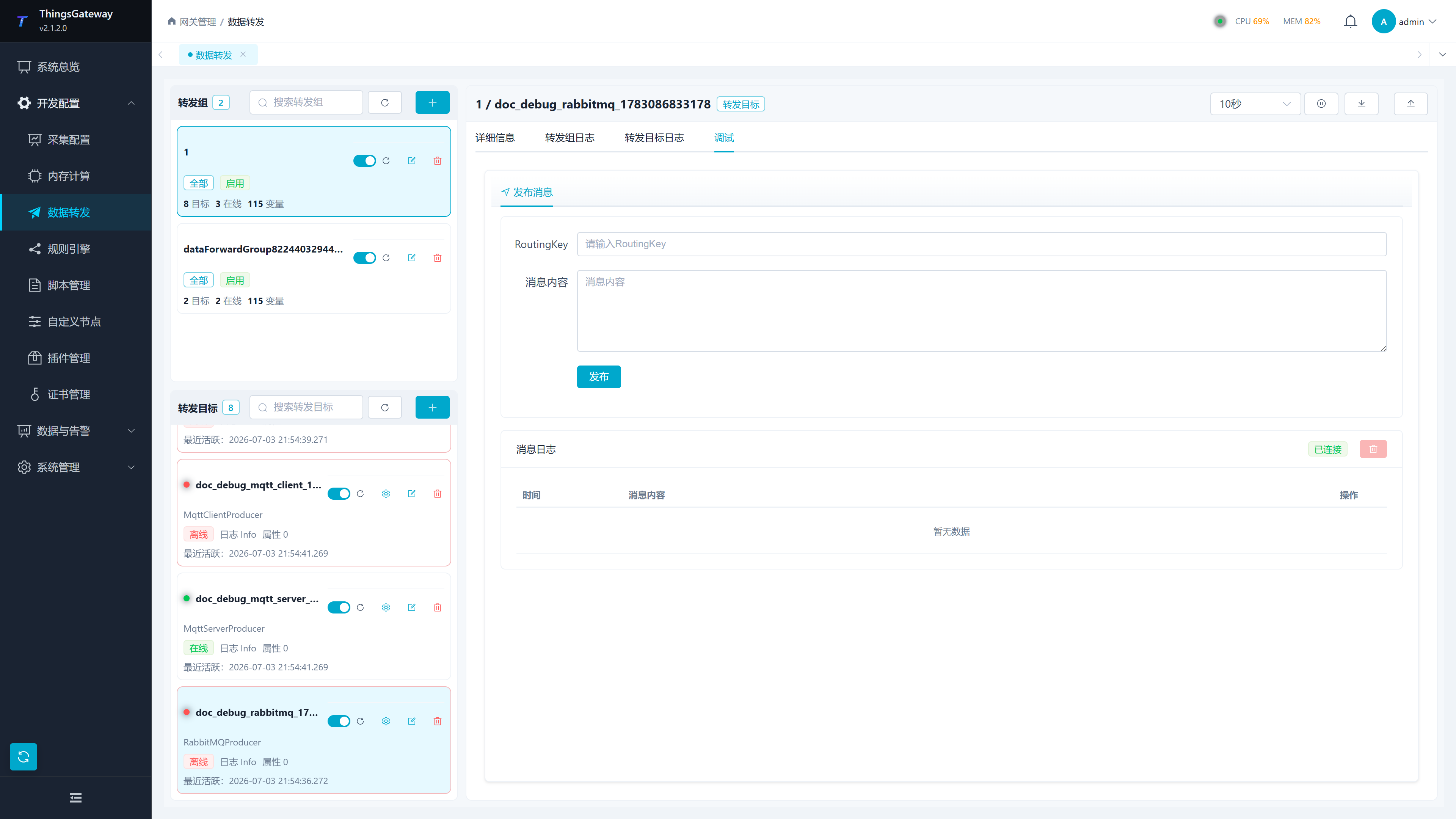The image size is (1456, 819).
Task: Collapse the 开发配置 menu group
Action: 76,103
